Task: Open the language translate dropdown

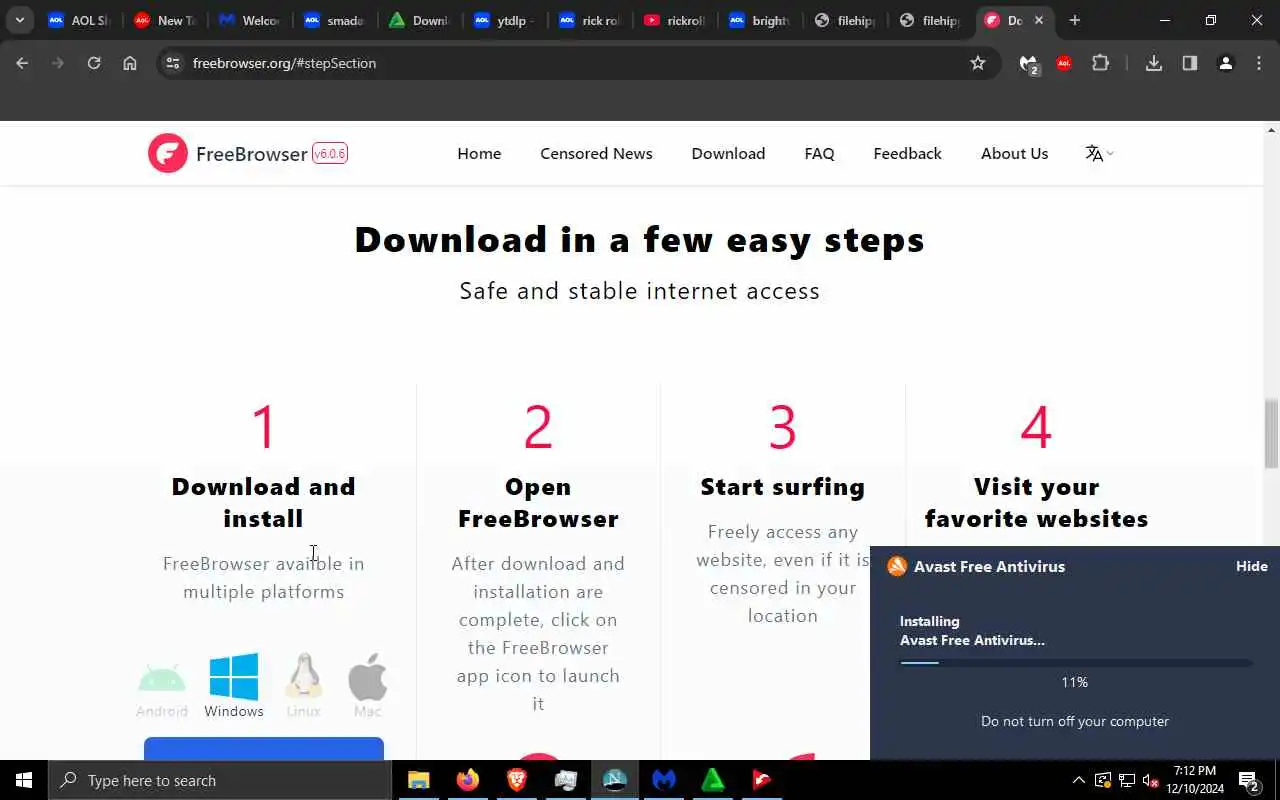Action: [1099, 153]
